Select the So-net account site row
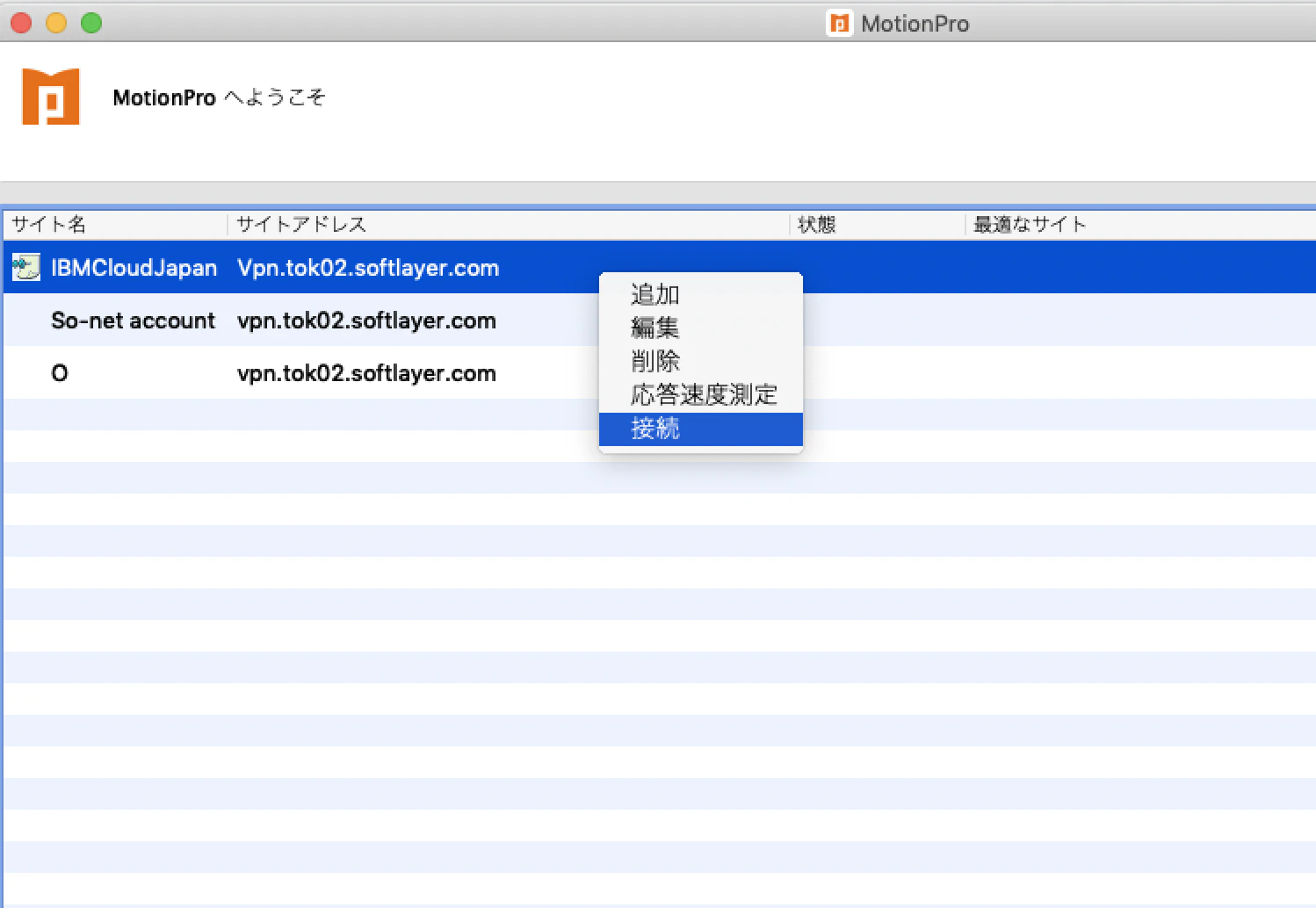This screenshot has width=1316, height=908. pos(660,321)
